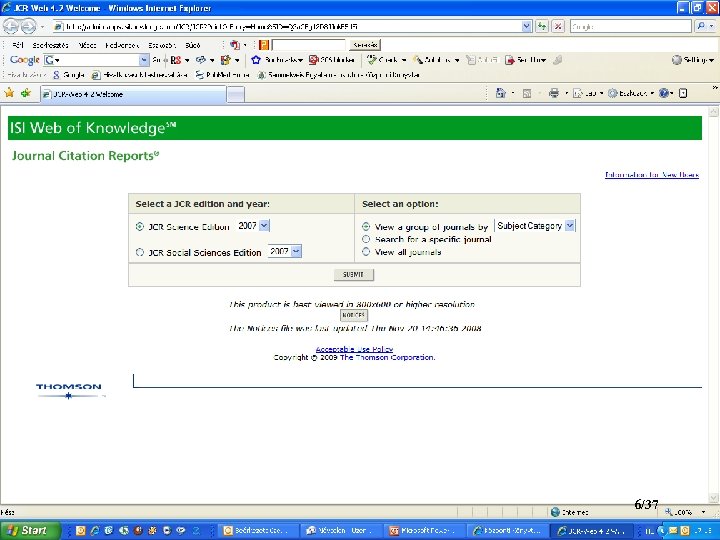
Task: Open the Acceptable Use Policy link
Action: point(354,349)
